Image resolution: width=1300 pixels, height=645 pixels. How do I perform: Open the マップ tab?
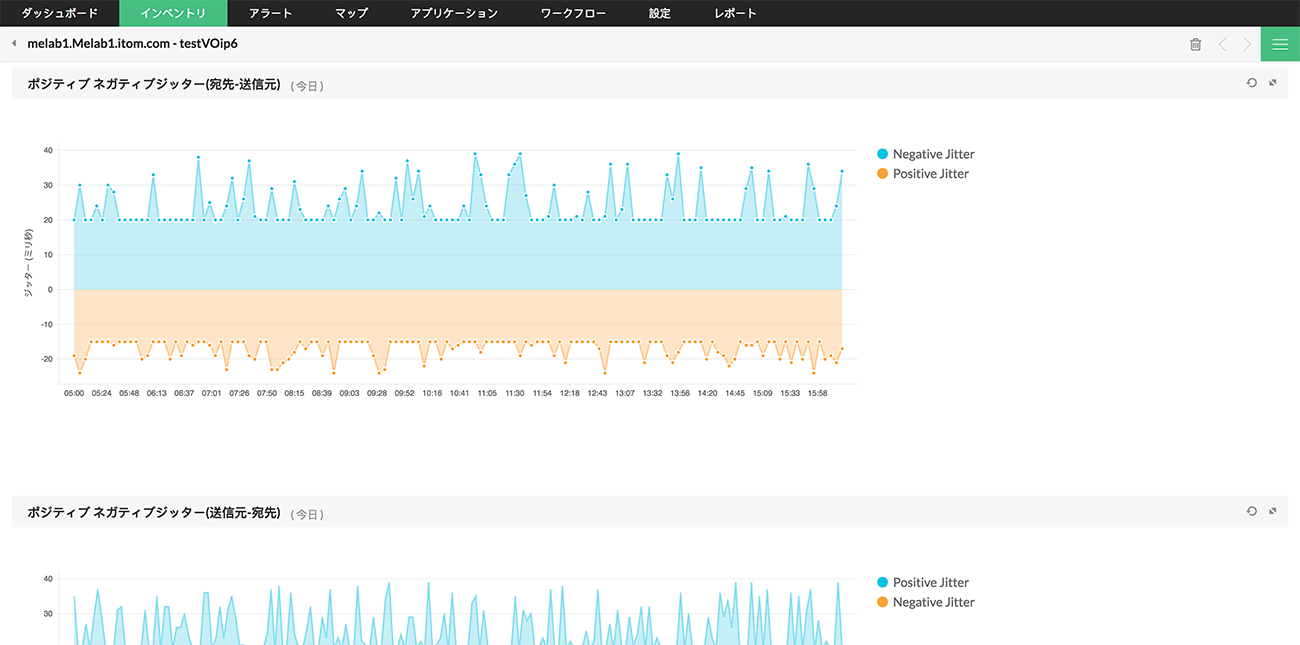point(351,13)
